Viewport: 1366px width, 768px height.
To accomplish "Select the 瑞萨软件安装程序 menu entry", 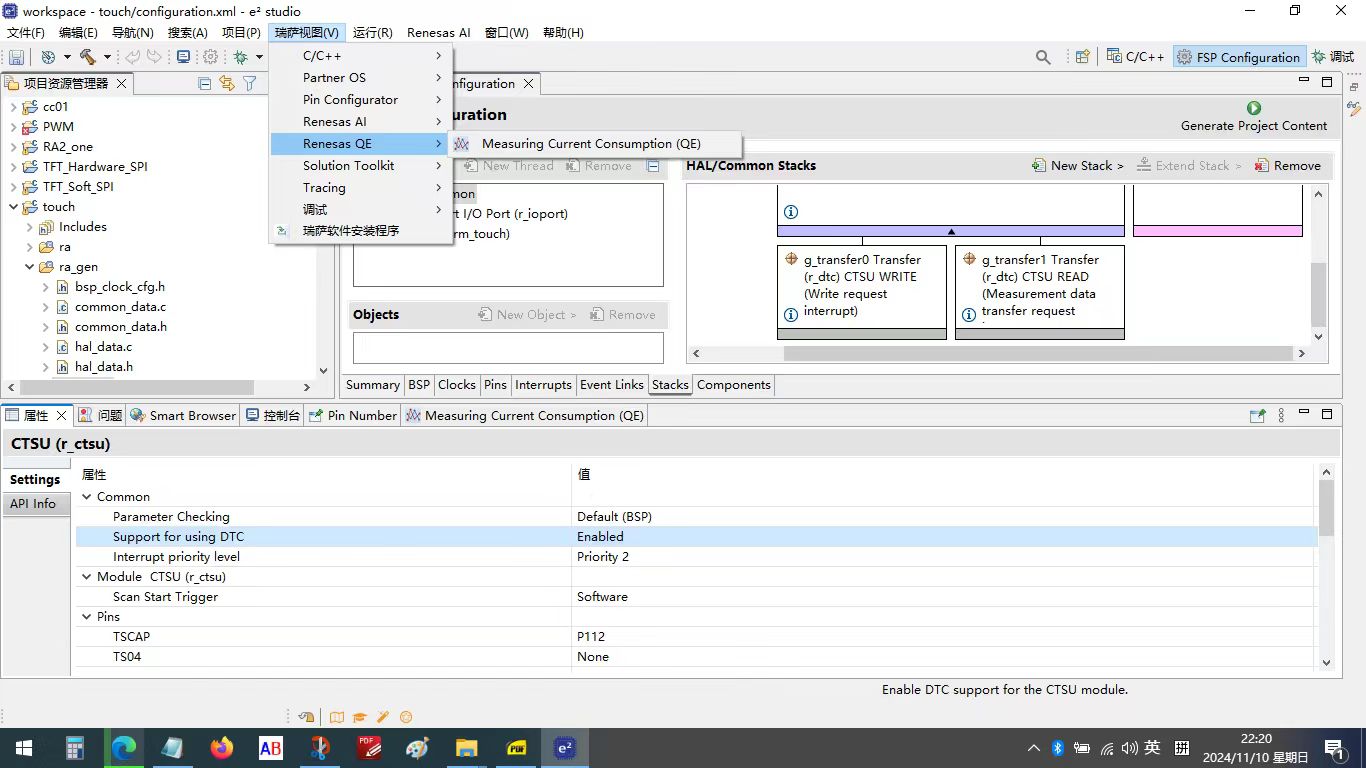I will 360,231.
